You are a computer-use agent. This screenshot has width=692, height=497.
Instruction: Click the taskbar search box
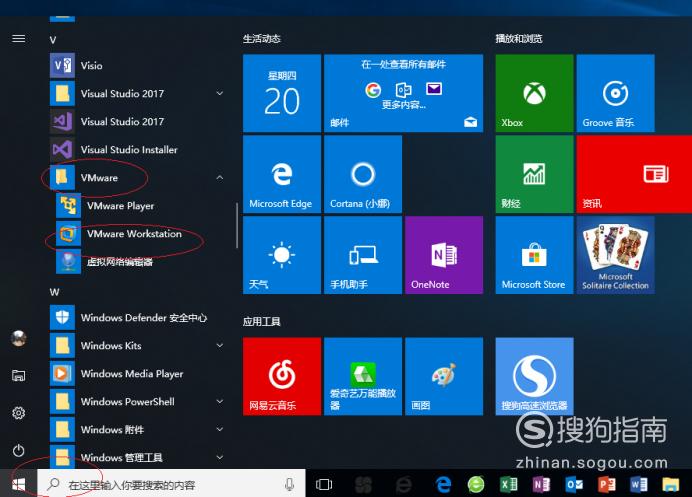coord(171,484)
